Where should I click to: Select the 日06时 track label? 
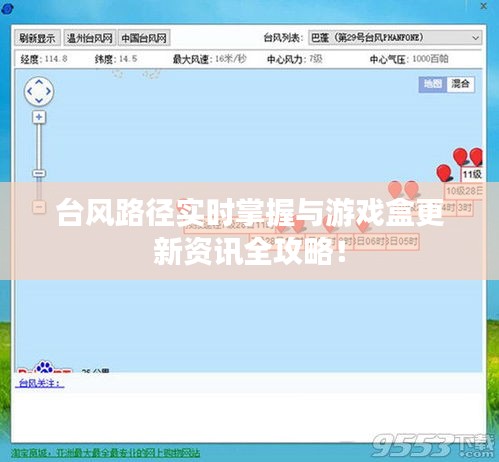click(370, 241)
